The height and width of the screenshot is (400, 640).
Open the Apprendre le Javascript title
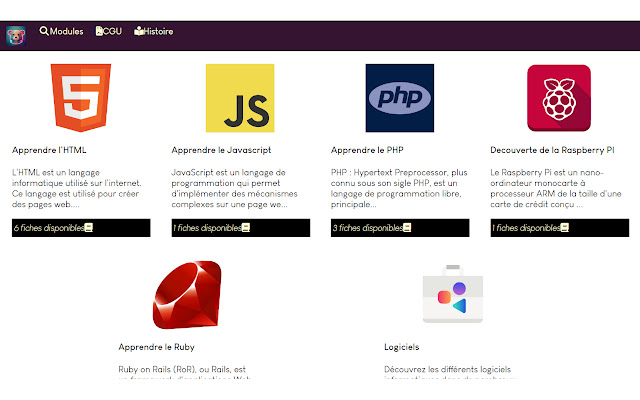(x=221, y=150)
